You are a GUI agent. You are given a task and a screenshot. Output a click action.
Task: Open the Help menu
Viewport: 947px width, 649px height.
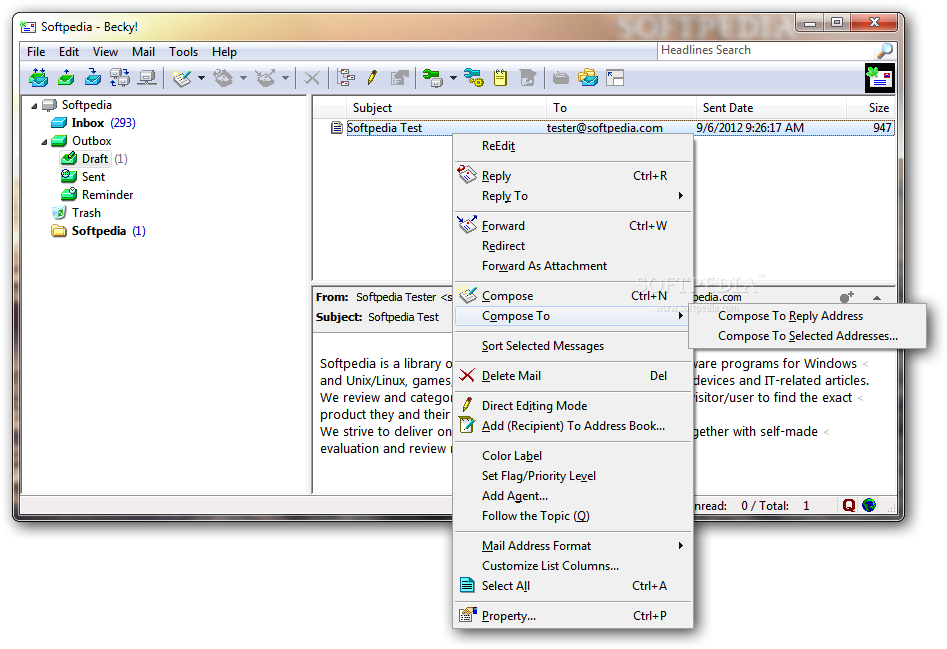tap(224, 52)
